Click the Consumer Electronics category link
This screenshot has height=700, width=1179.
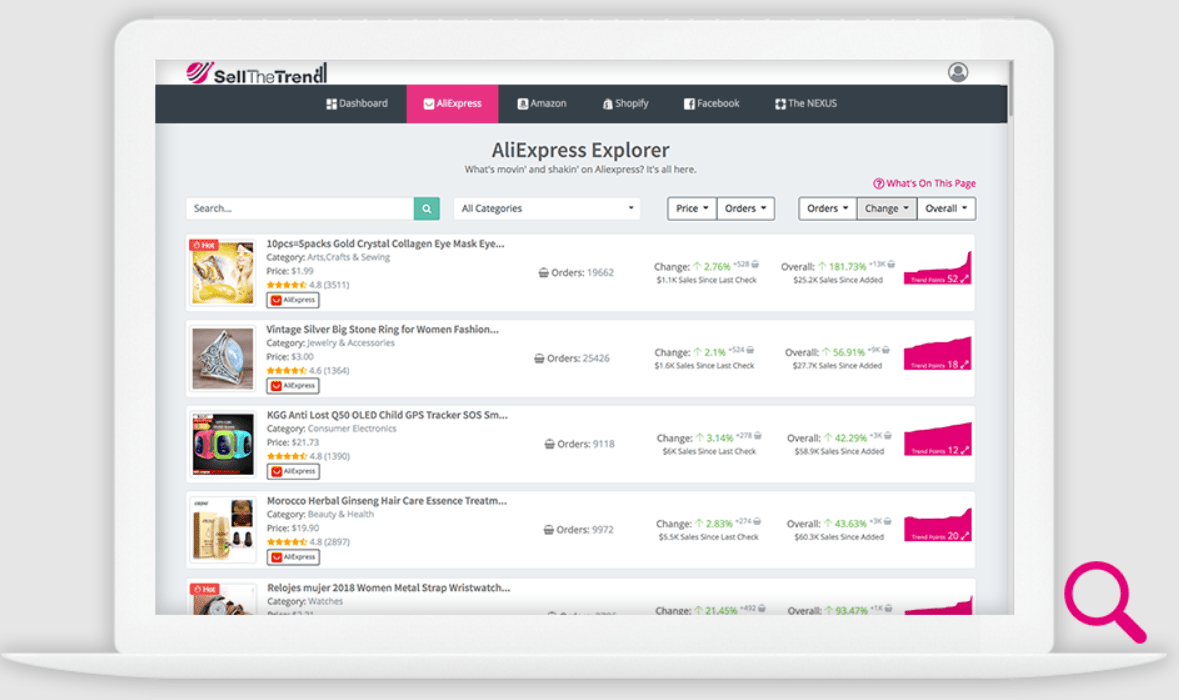click(x=352, y=429)
